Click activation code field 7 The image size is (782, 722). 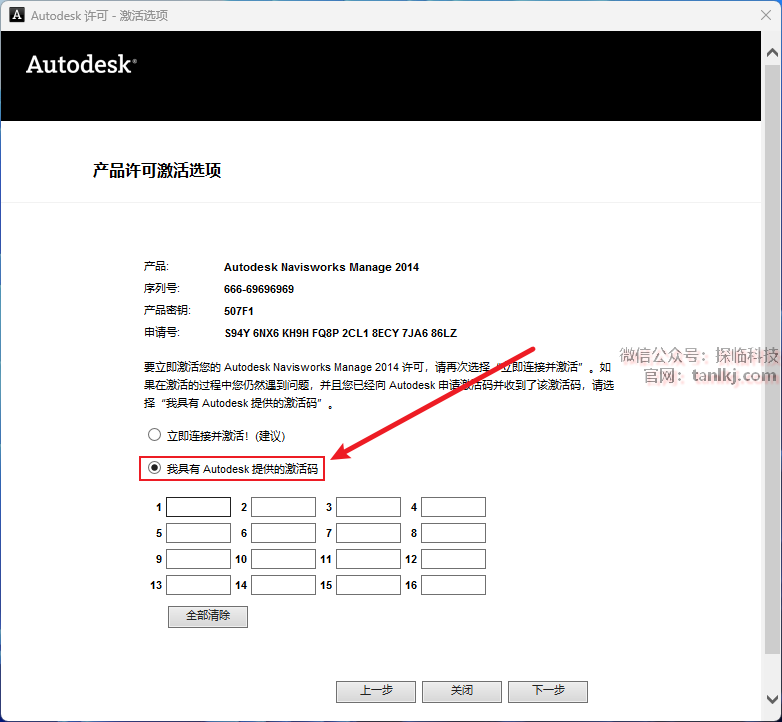369,533
